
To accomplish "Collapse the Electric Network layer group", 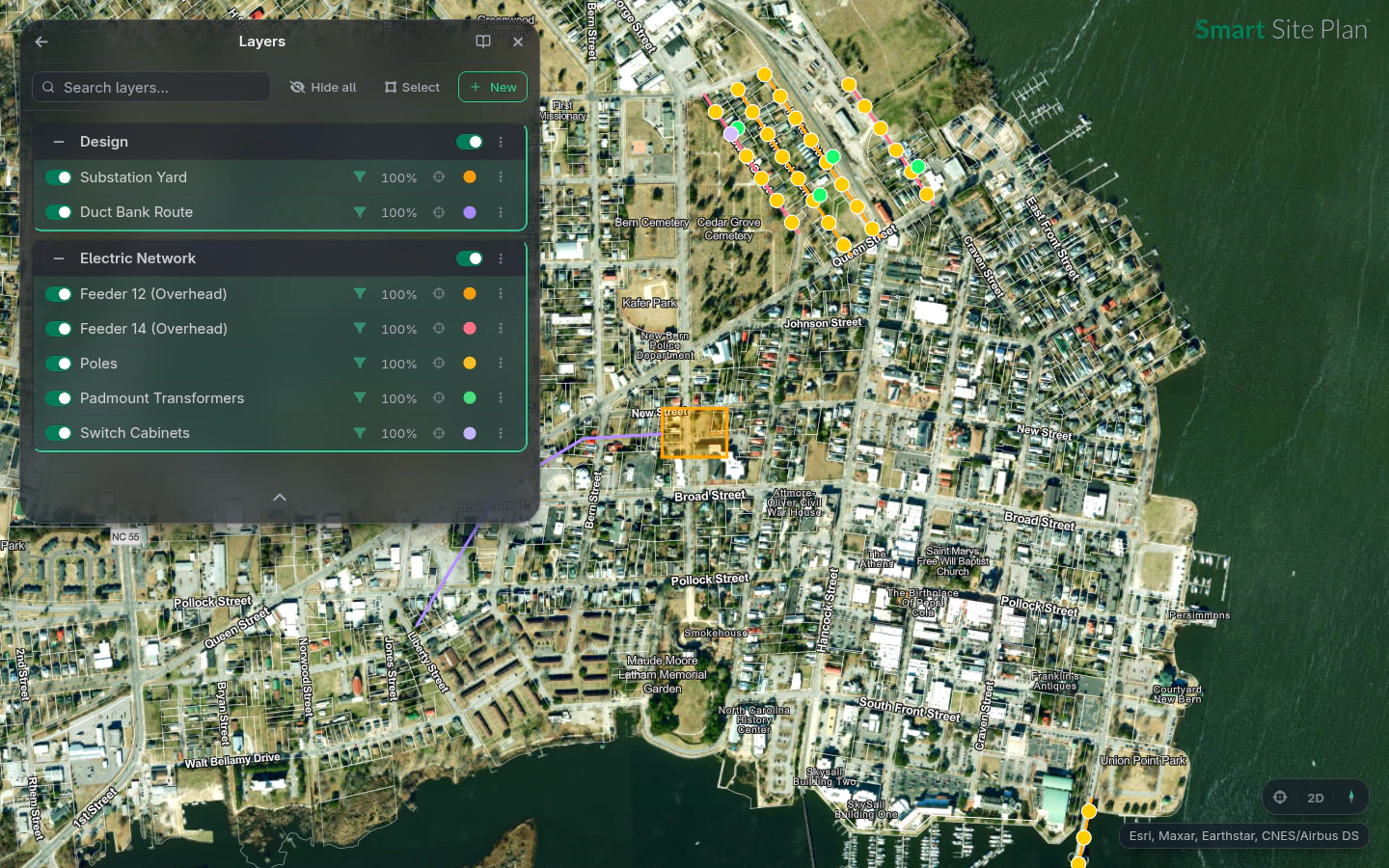I will (x=59, y=258).
